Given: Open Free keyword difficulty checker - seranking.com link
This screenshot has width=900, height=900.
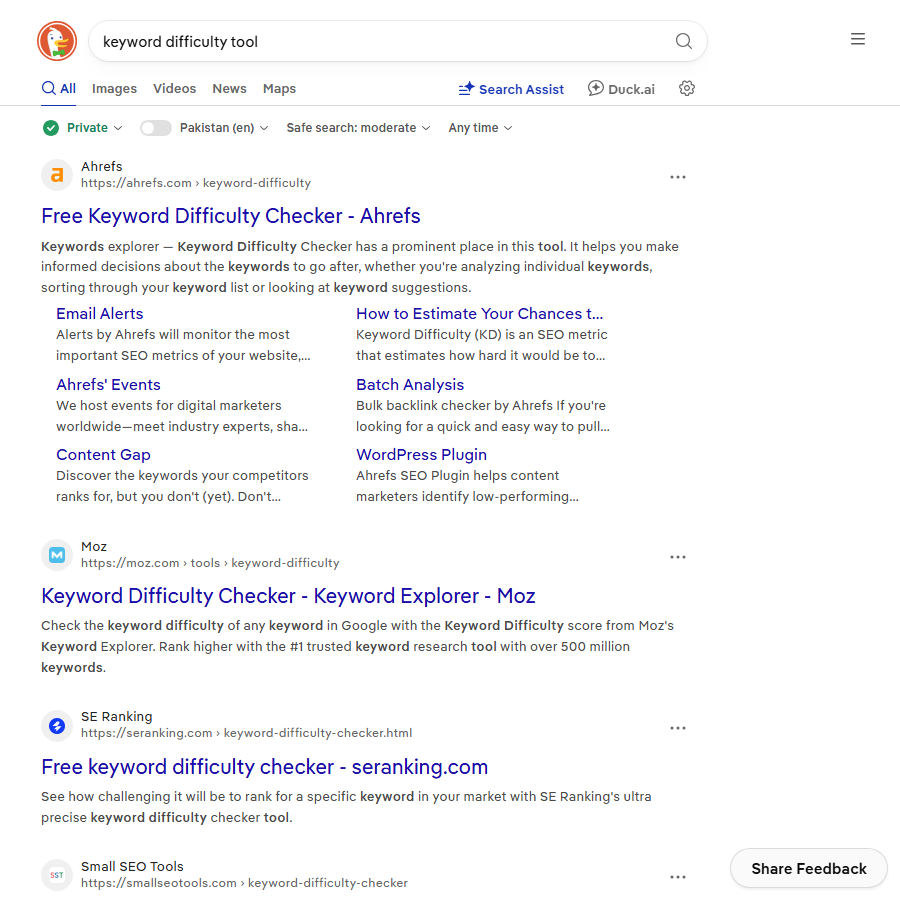Looking at the screenshot, I should pos(265,767).
